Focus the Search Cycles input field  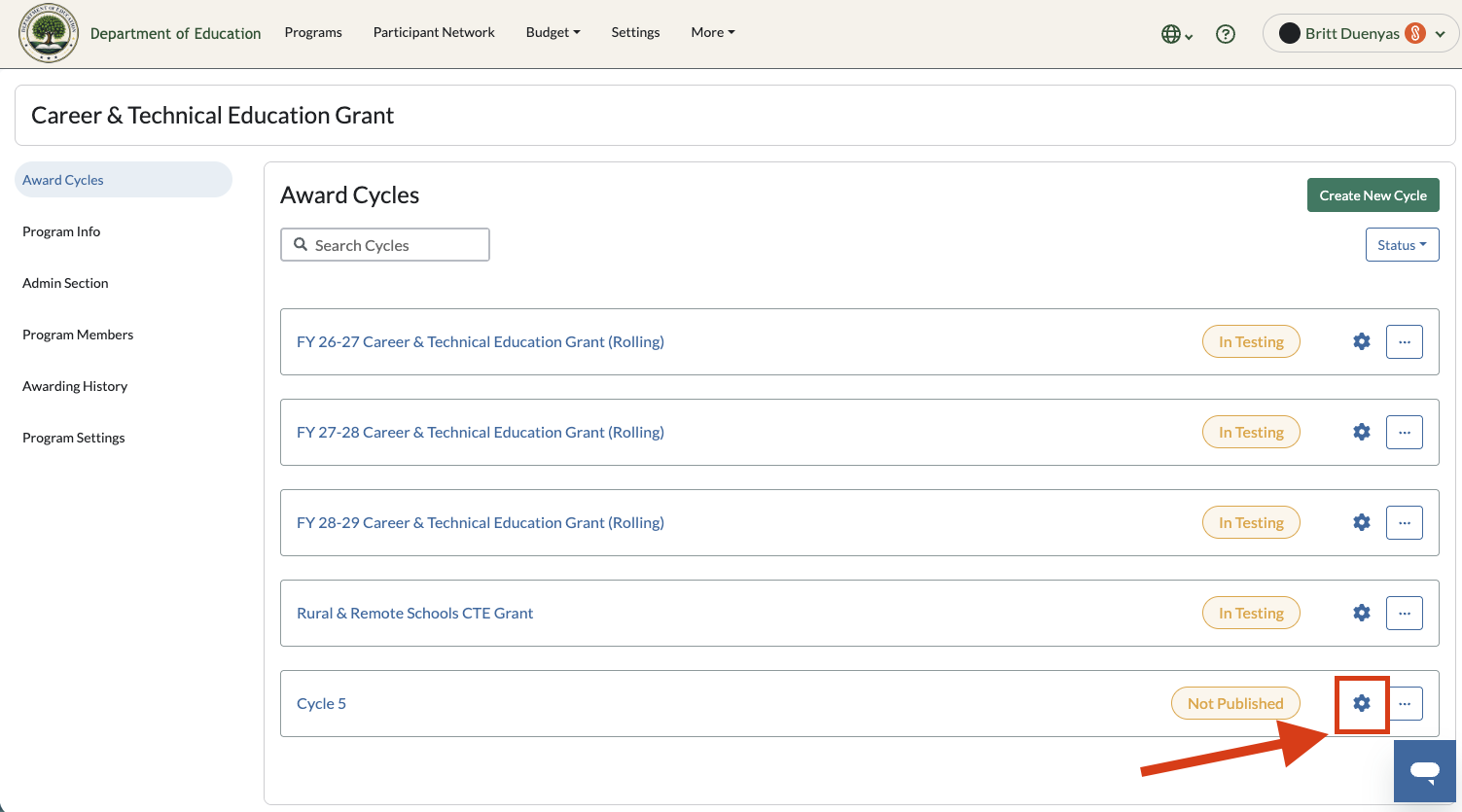385,245
